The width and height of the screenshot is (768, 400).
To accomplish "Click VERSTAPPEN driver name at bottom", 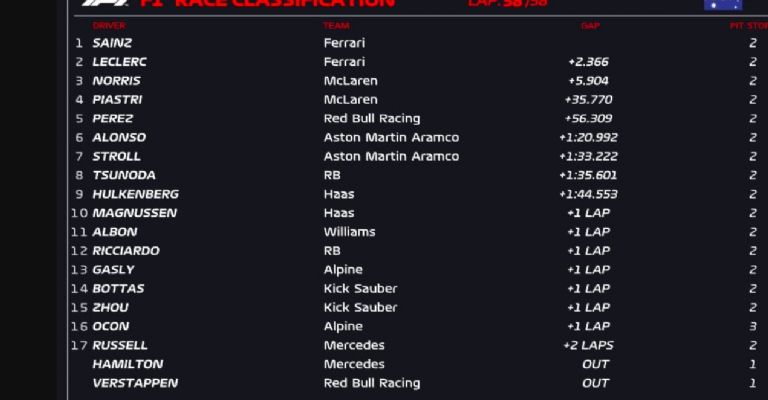I will tap(135, 383).
